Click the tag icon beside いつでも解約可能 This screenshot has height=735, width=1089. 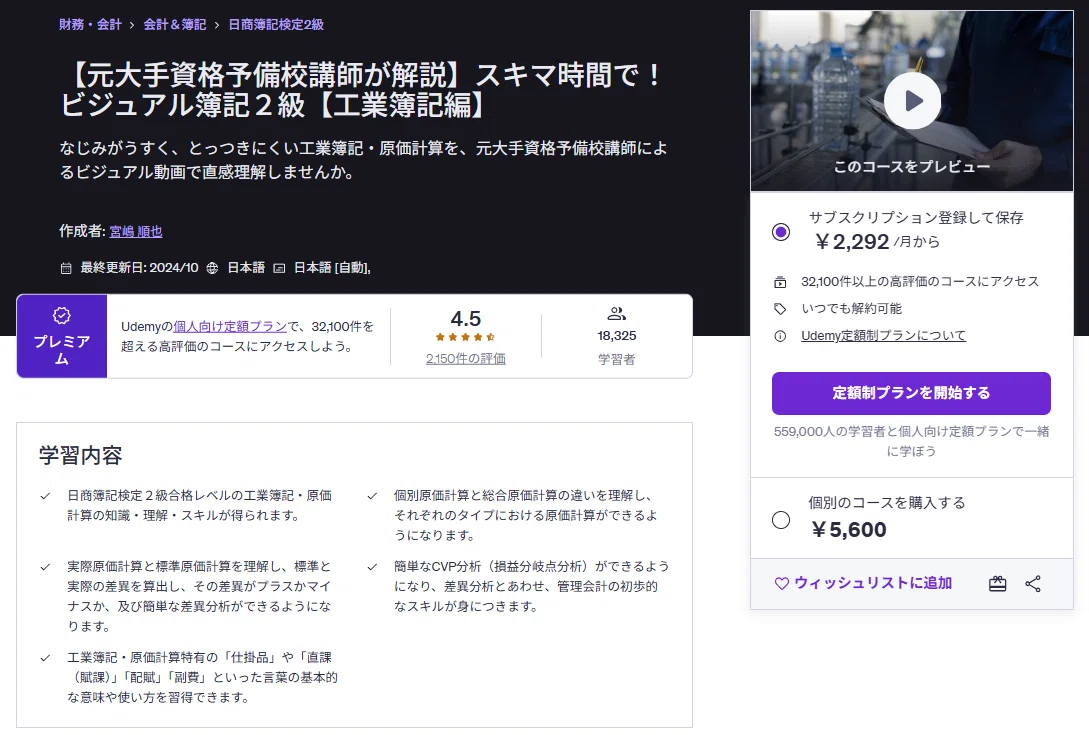click(x=780, y=309)
